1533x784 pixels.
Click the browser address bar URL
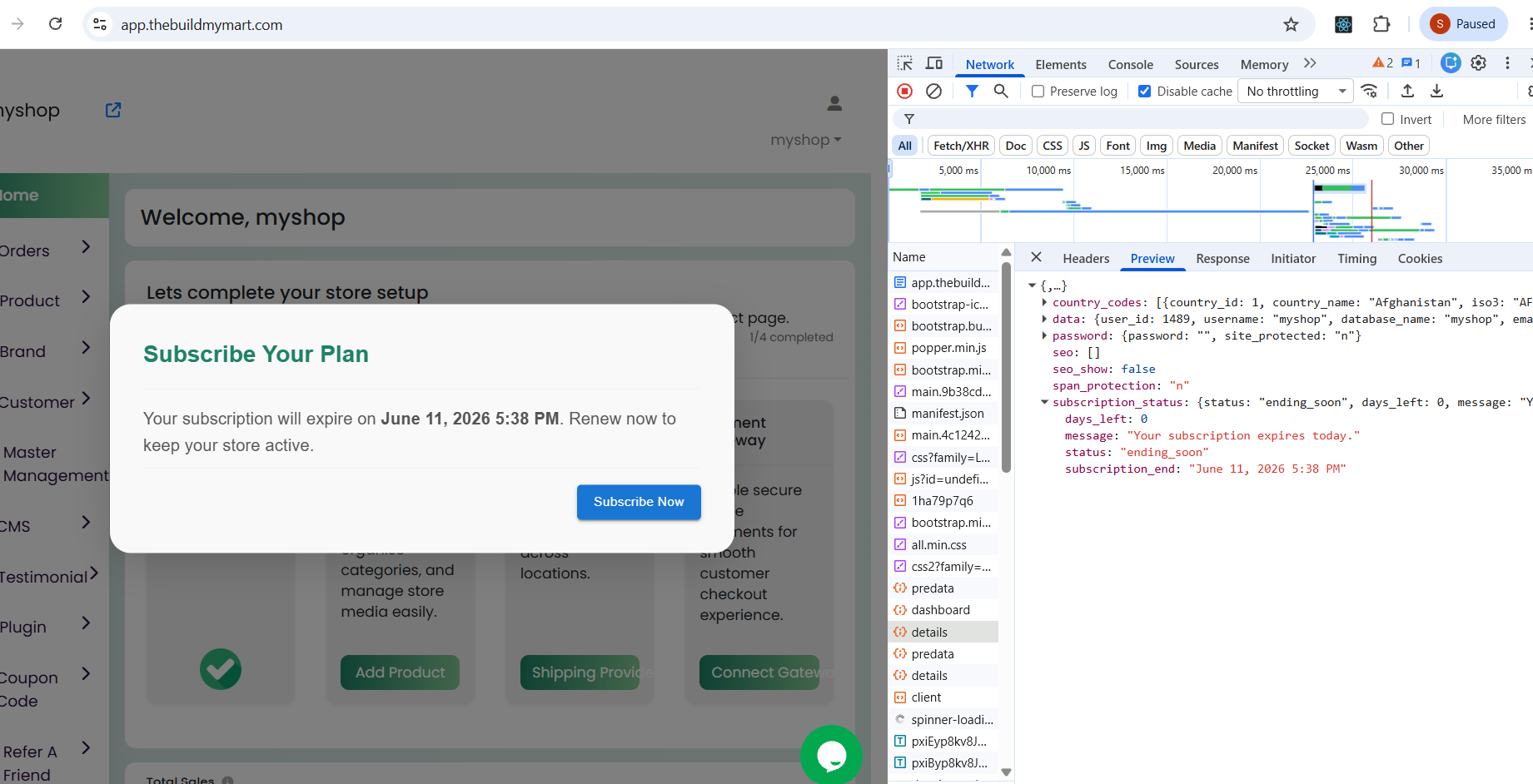click(x=202, y=25)
